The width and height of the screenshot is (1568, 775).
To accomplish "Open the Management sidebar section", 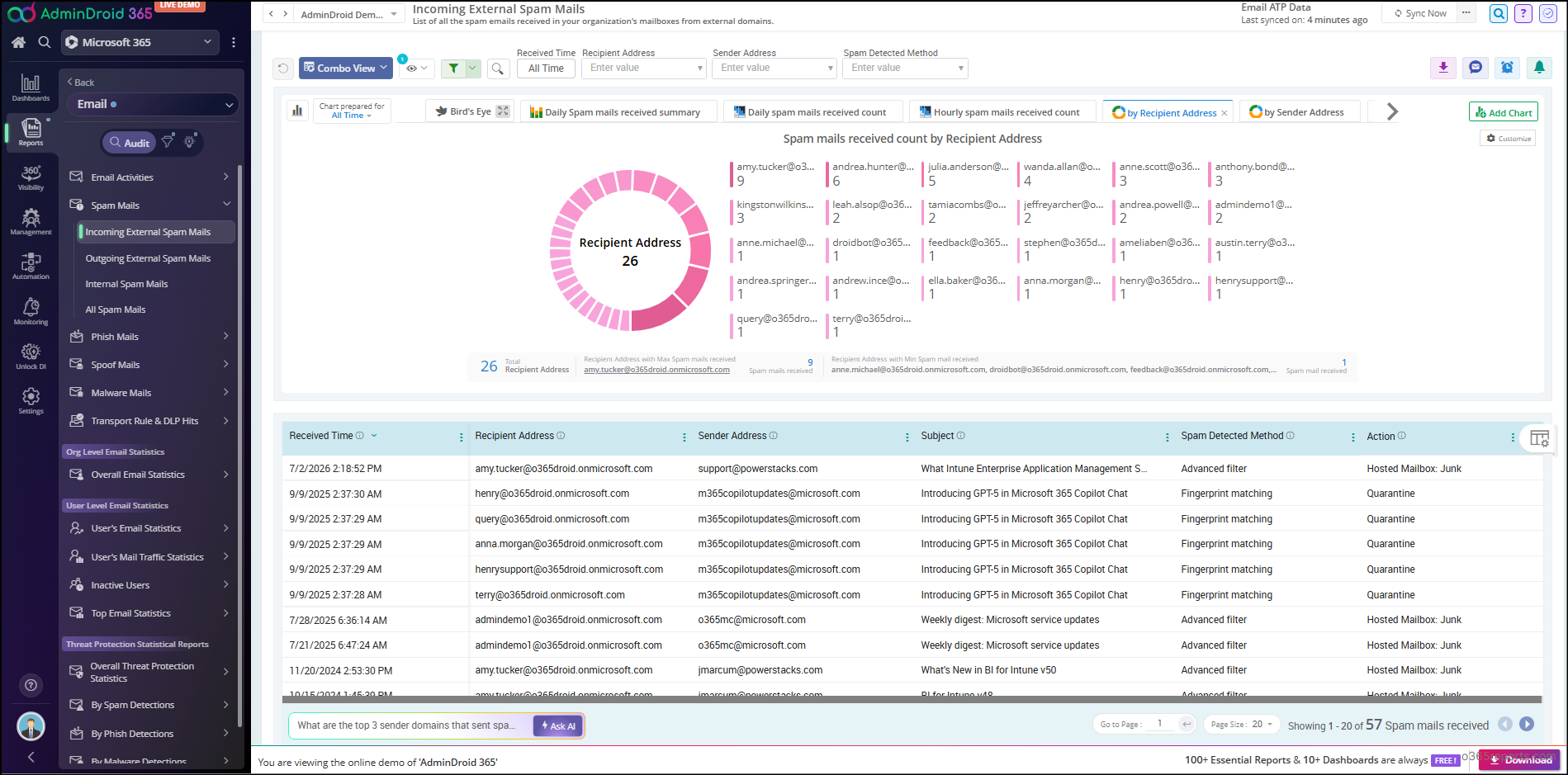I will pos(31,221).
